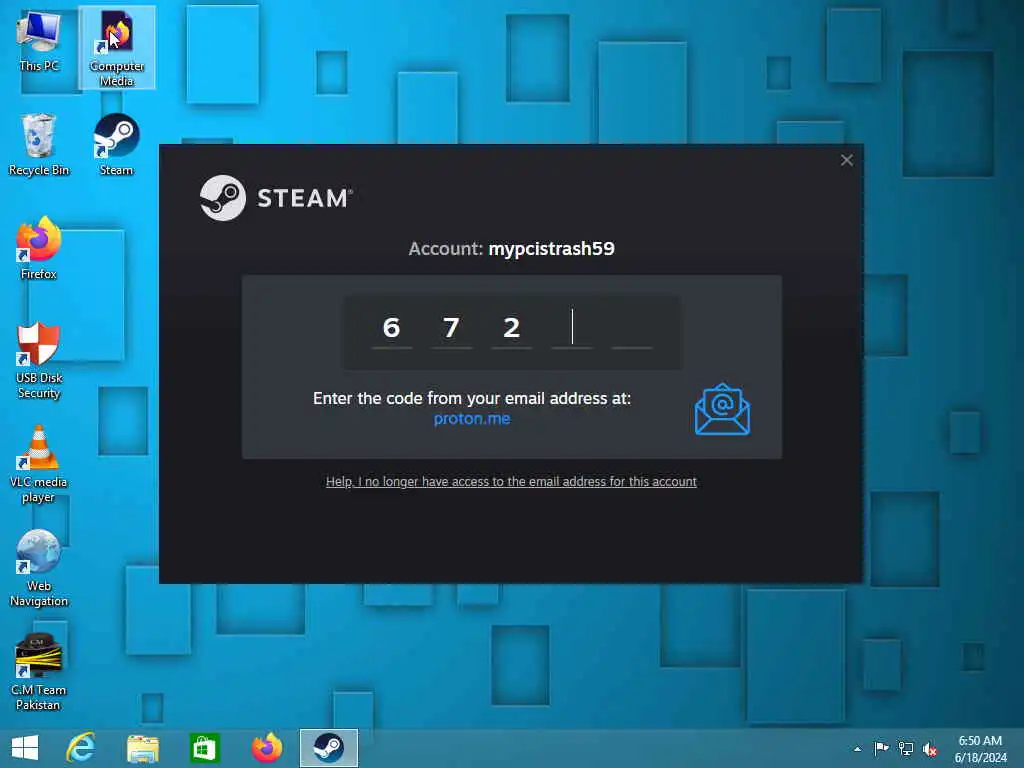This screenshot has width=1024, height=768.
Task: Select the VLC media player shortcut
Action: click(39, 464)
